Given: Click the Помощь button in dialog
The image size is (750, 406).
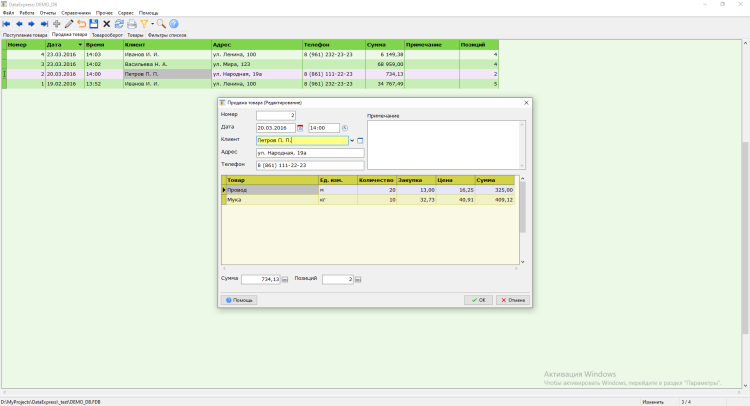Looking at the screenshot, I should 239,300.
